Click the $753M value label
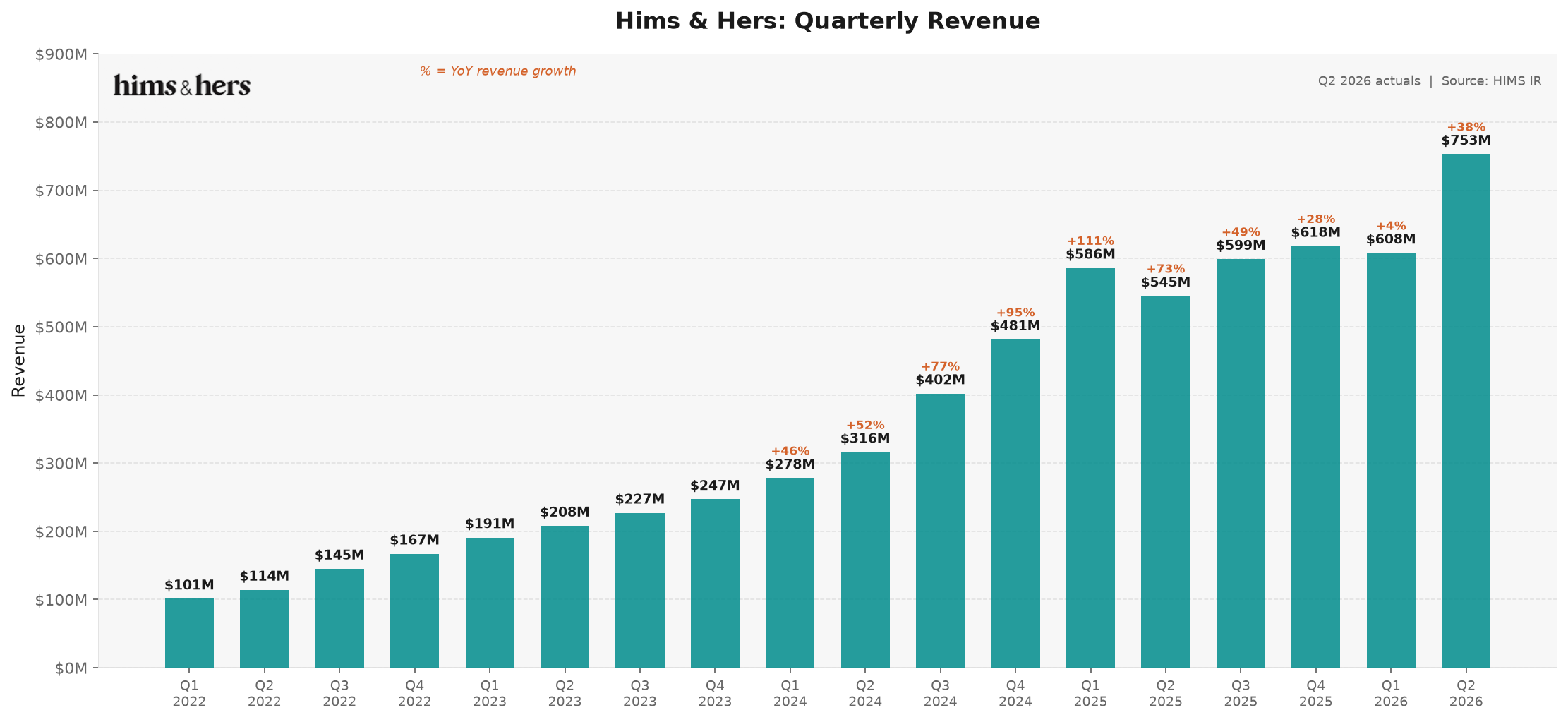This screenshot has height=722, width=1568. pos(1466,140)
